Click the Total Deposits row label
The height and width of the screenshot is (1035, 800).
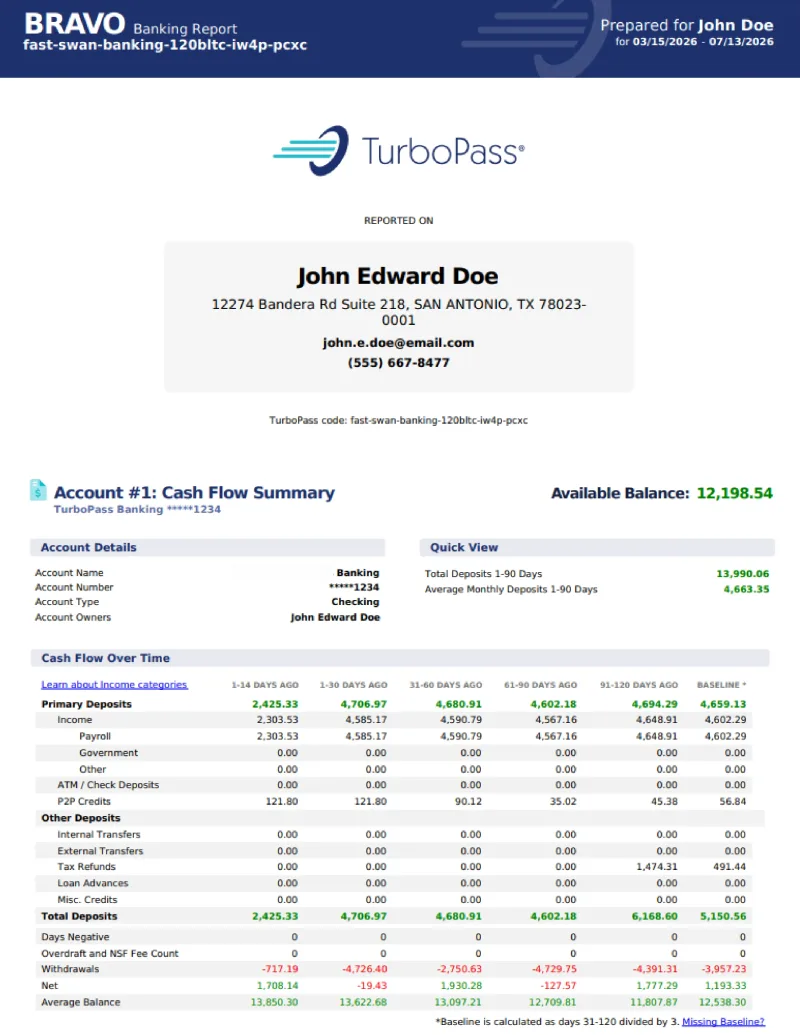(x=79, y=916)
